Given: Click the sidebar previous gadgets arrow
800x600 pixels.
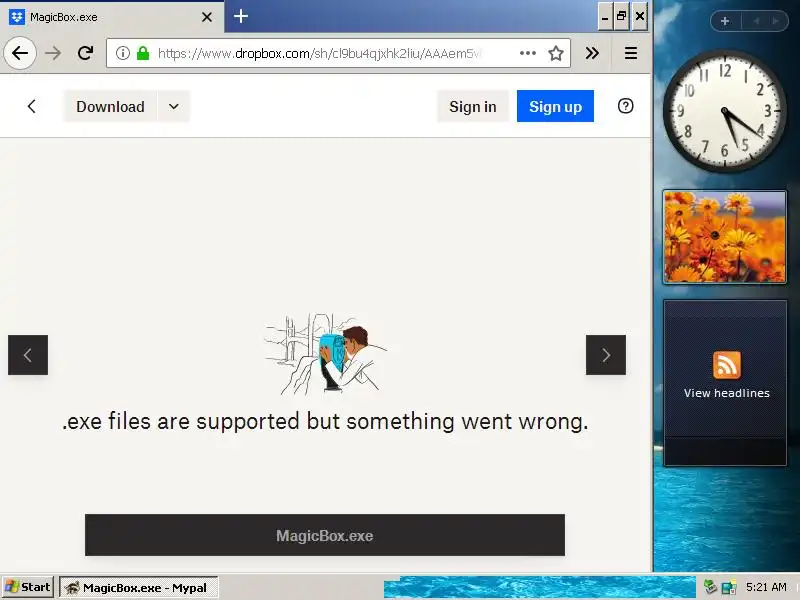Looking at the screenshot, I should point(756,21).
